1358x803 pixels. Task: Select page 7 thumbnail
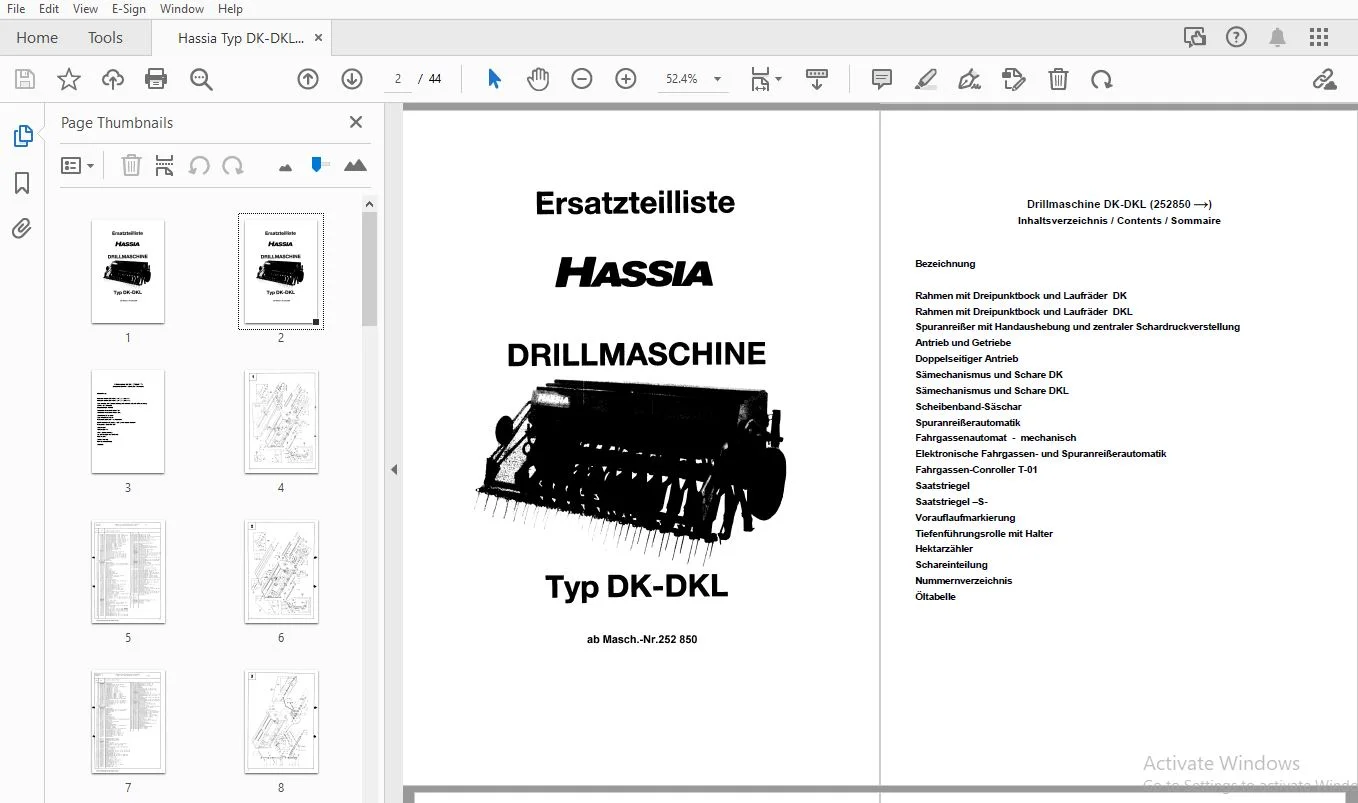(x=128, y=721)
